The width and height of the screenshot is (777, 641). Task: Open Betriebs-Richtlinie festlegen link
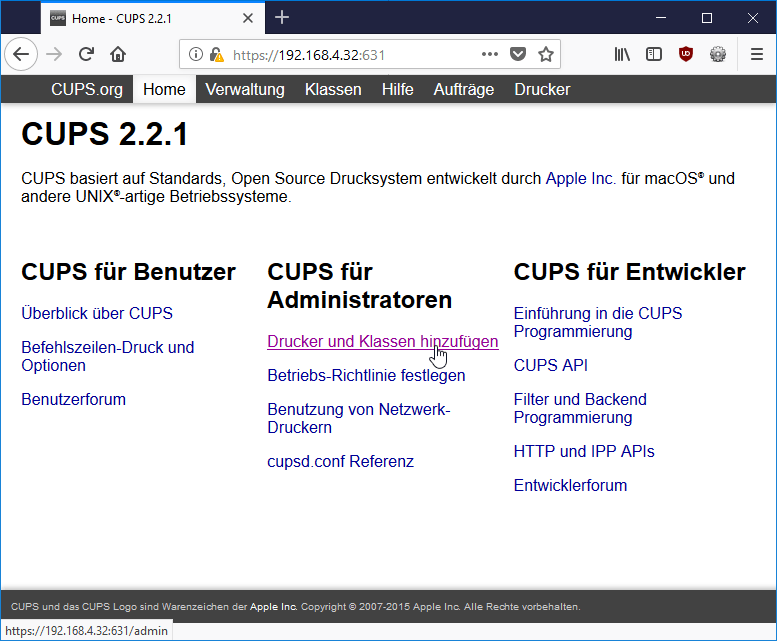(366, 375)
